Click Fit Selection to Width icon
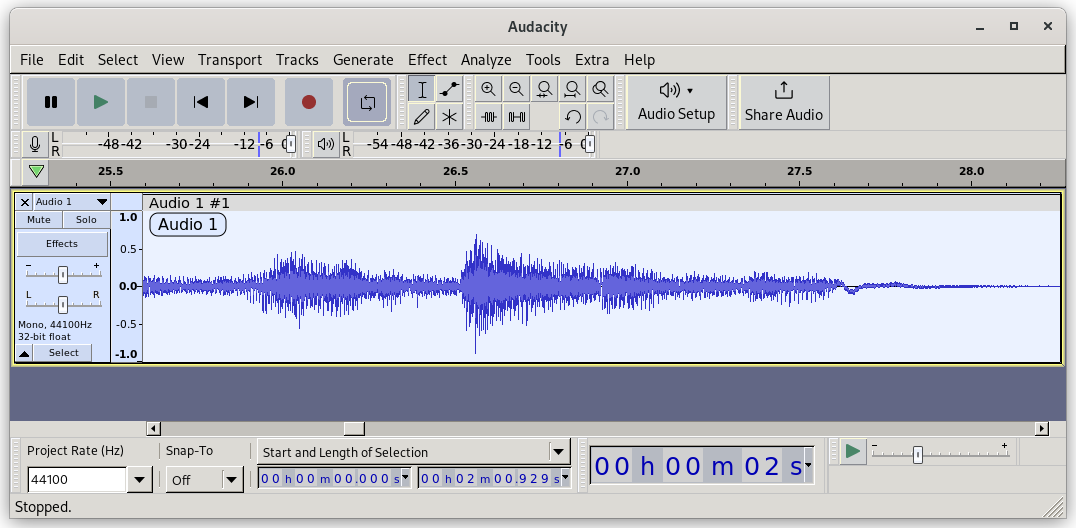The image size is (1076, 528). tap(544, 89)
